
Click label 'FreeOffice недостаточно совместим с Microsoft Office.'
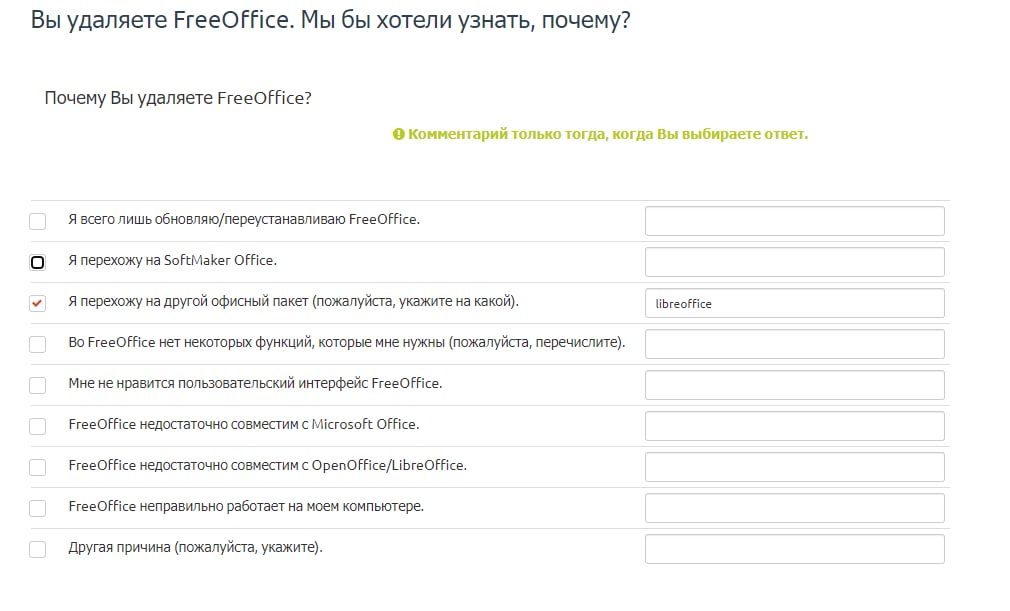(243, 425)
